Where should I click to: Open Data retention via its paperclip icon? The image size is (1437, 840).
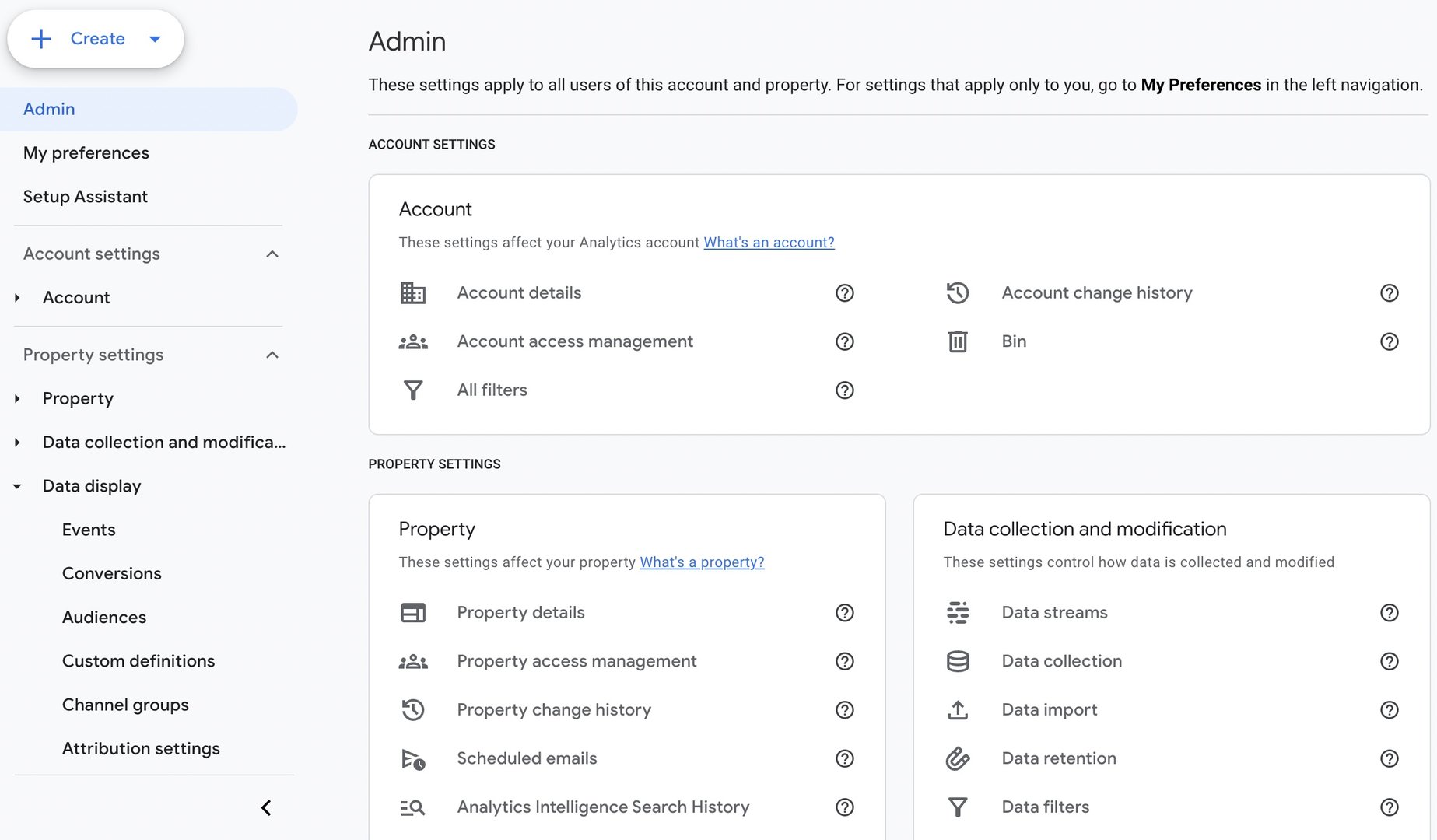(x=958, y=758)
